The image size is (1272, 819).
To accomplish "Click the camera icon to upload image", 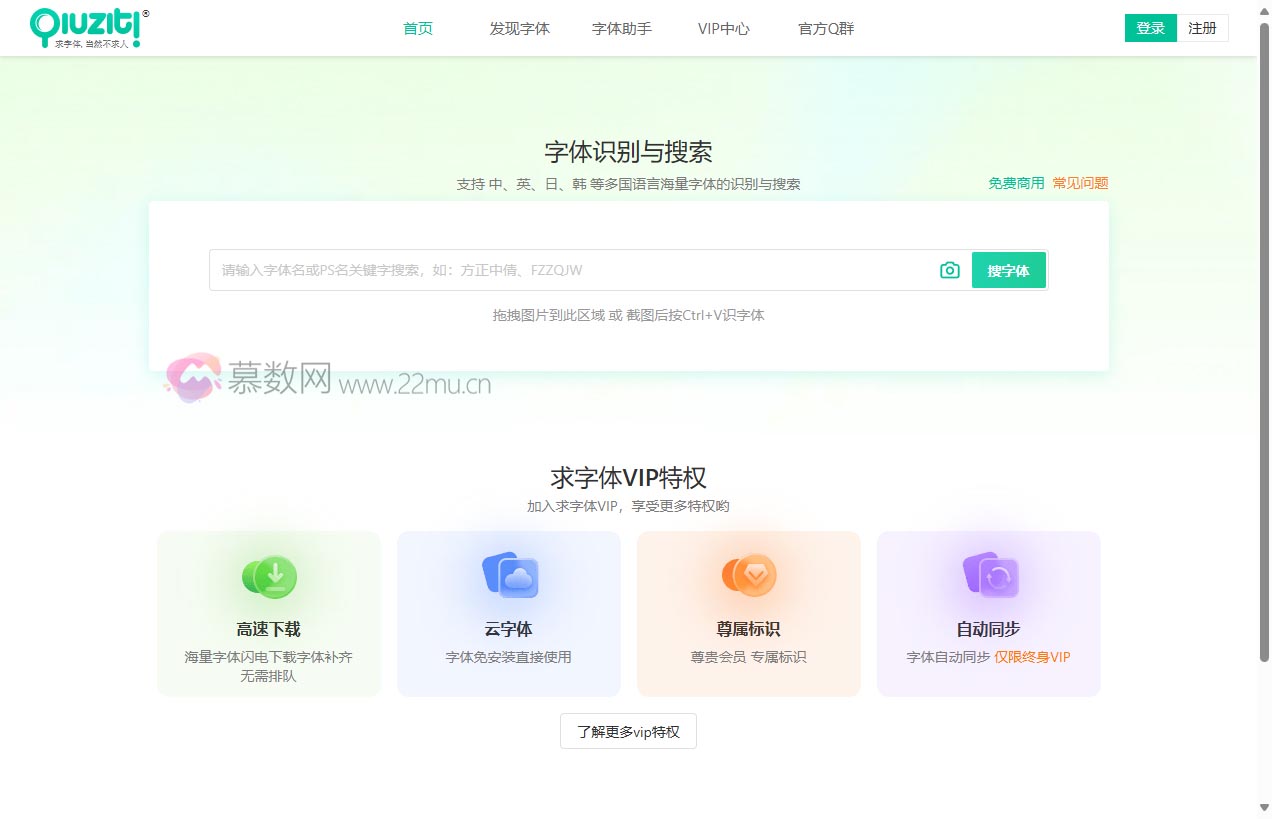I will click(948, 270).
